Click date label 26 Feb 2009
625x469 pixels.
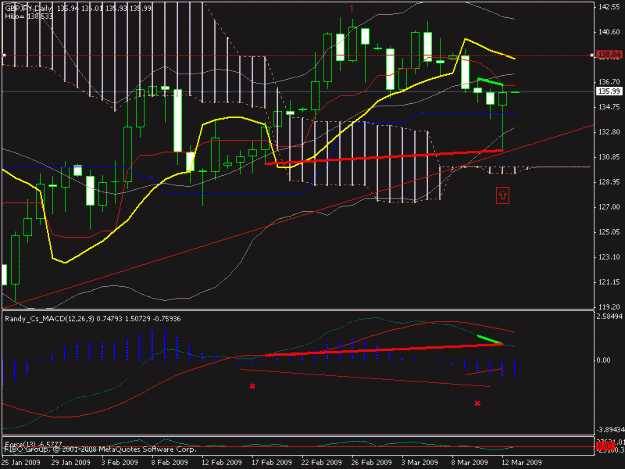click(x=371, y=462)
